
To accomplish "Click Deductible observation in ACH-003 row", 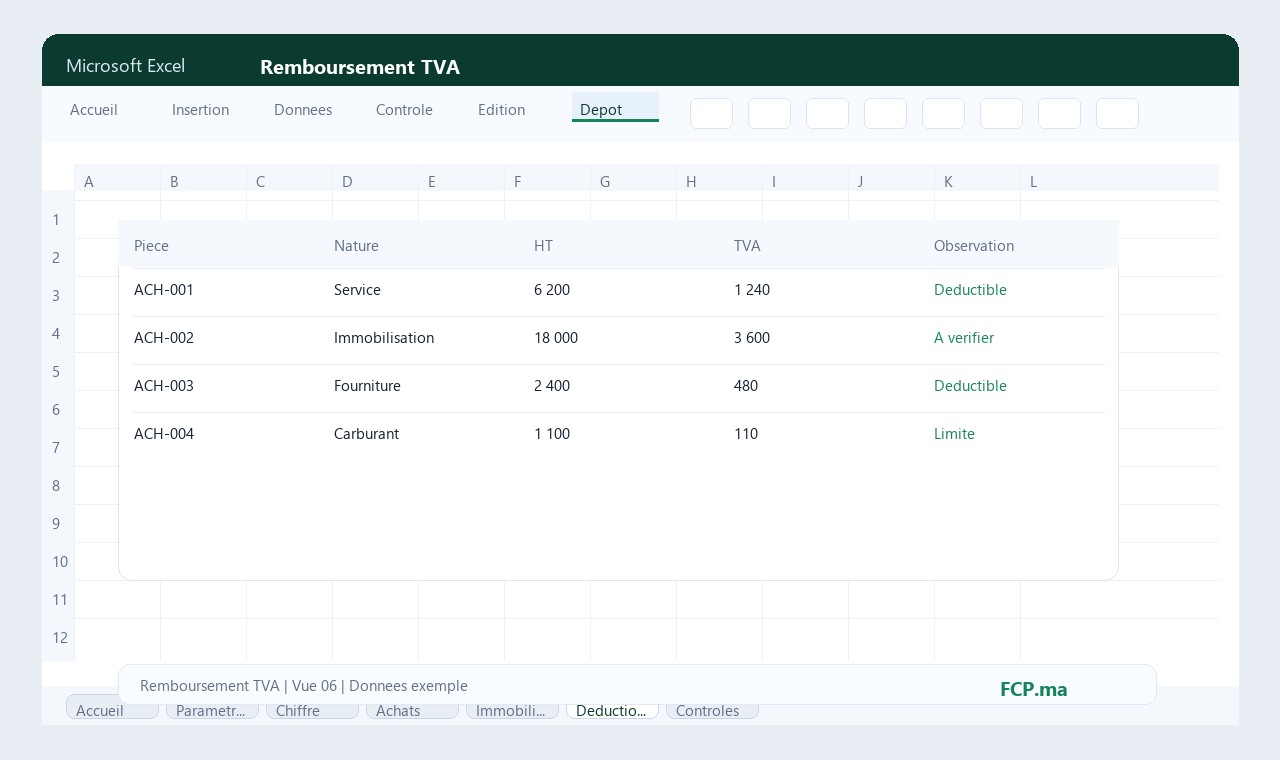I will coord(970,386).
